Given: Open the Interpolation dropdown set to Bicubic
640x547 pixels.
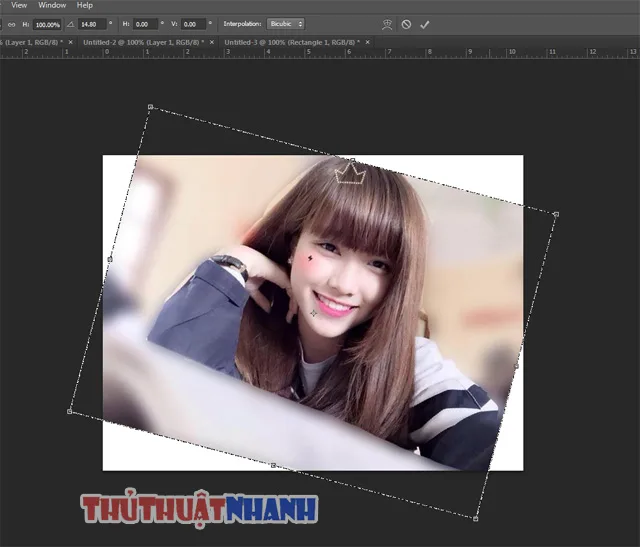Looking at the screenshot, I should [286, 24].
